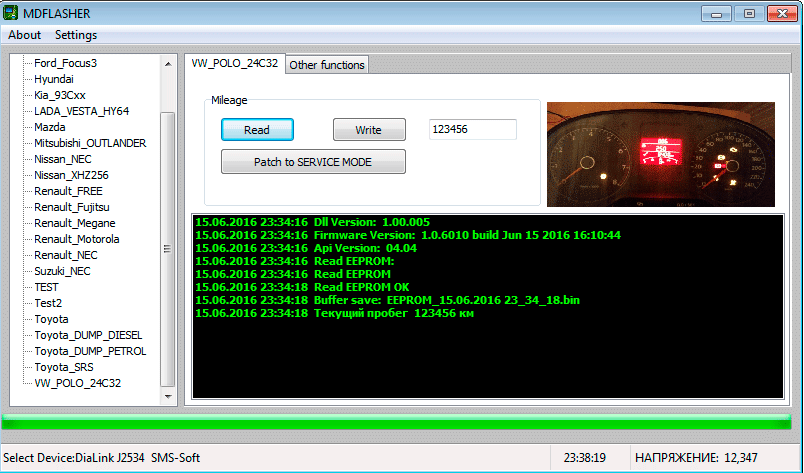Select the VW_POLO_24C32 tab
The width and height of the screenshot is (804, 473).
pyautogui.click(x=235, y=64)
